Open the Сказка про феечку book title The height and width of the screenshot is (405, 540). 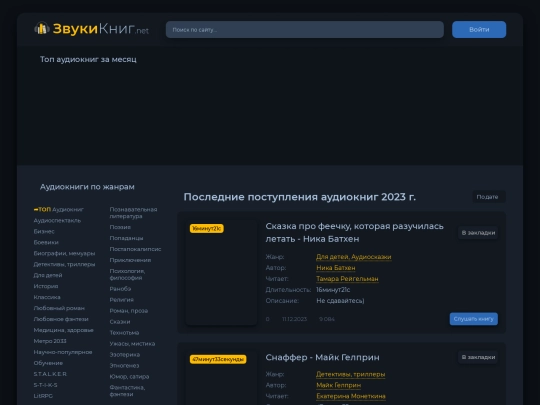(x=354, y=232)
